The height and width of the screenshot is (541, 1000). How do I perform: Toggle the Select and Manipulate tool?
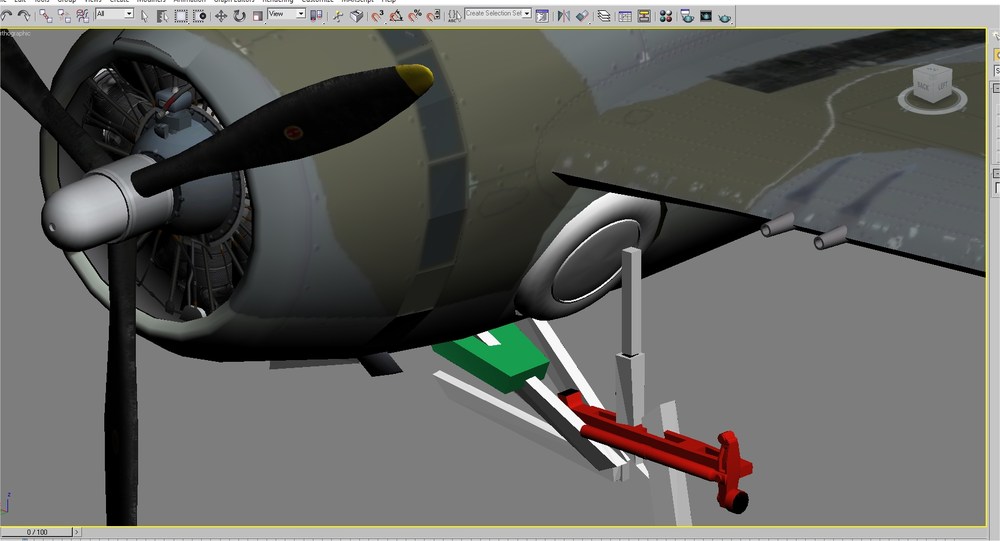coord(338,16)
